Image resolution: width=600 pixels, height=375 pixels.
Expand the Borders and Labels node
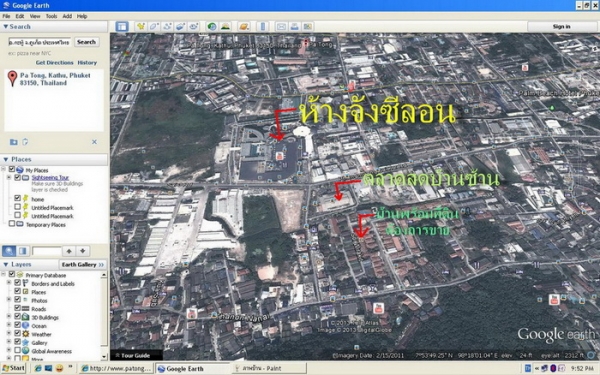point(9,283)
